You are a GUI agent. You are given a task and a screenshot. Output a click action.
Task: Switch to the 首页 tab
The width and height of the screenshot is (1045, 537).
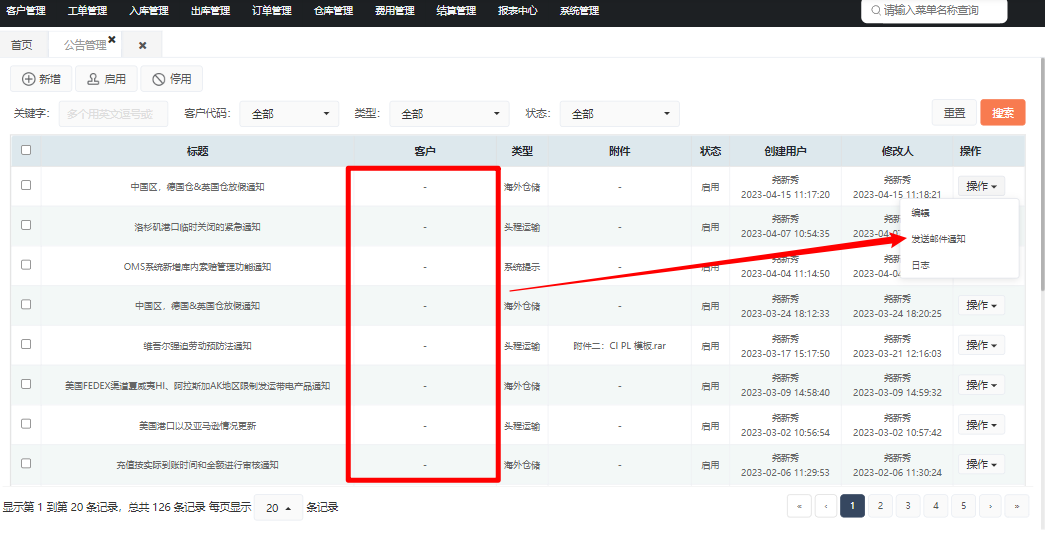point(21,45)
